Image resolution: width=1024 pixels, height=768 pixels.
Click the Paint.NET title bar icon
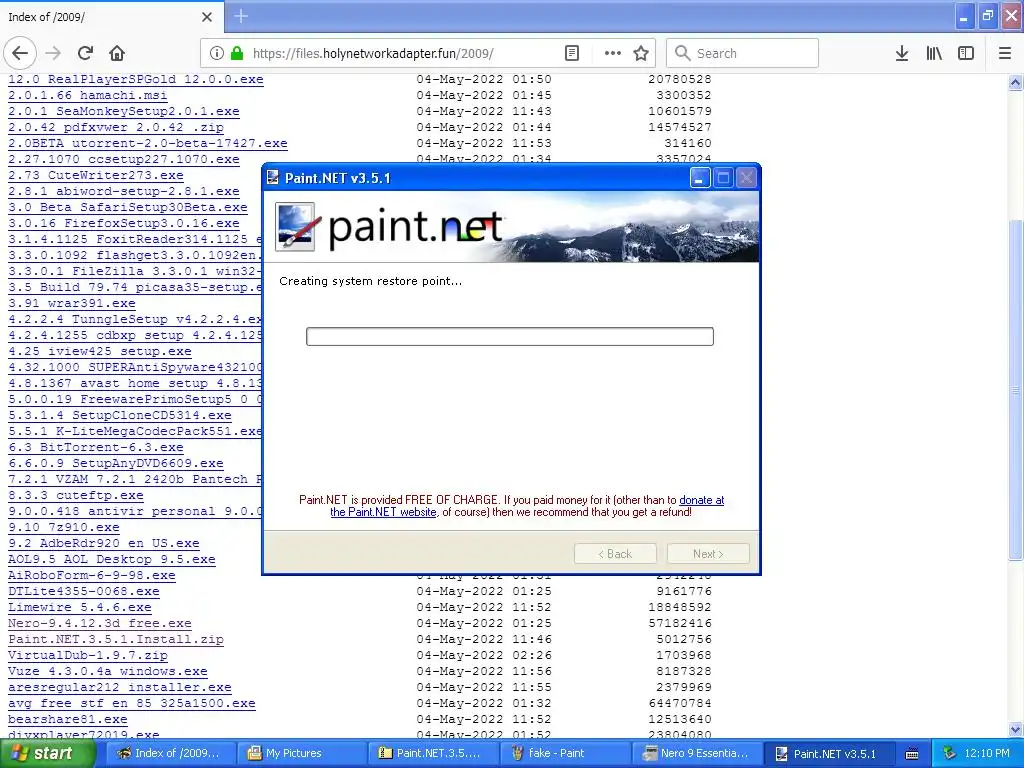[273, 178]
